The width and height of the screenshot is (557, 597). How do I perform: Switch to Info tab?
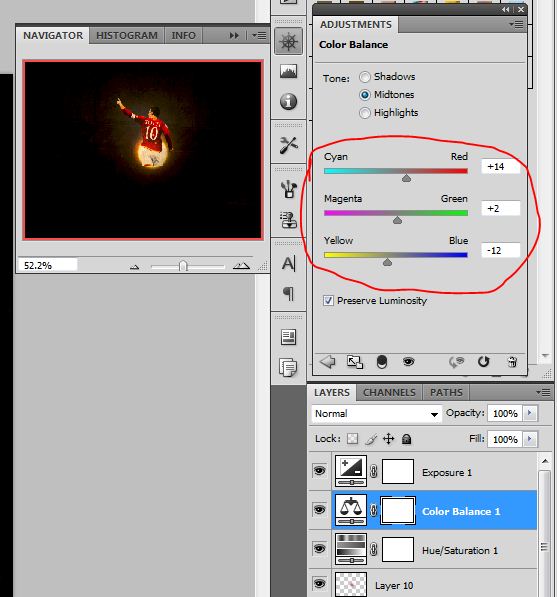184,35
